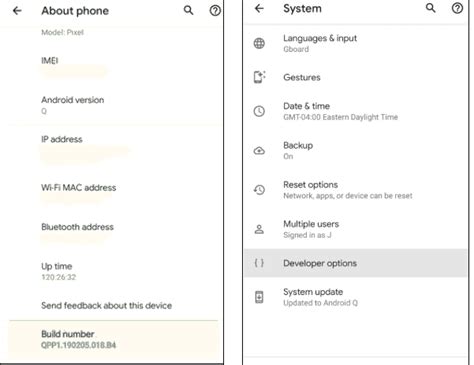Viewport: 474px width, 365px height.
Task: Click the Gestures phone sparkle icon
Action: (x=259, y=77)
